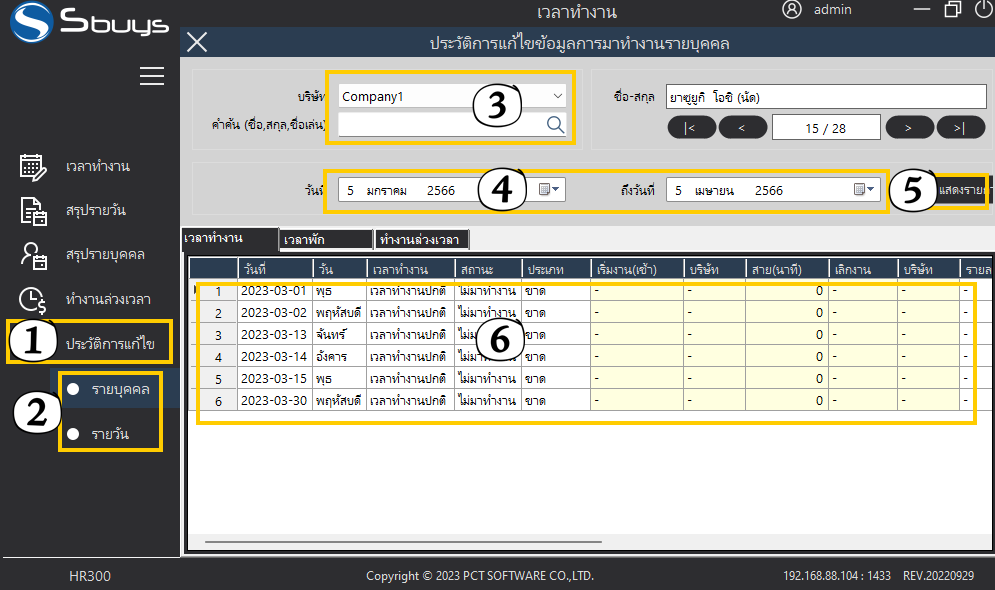Switch to the ทำงานล่วงเวลา tab
Image resolution: width=995 pixels, height=590 pixels.
[420, 240]
